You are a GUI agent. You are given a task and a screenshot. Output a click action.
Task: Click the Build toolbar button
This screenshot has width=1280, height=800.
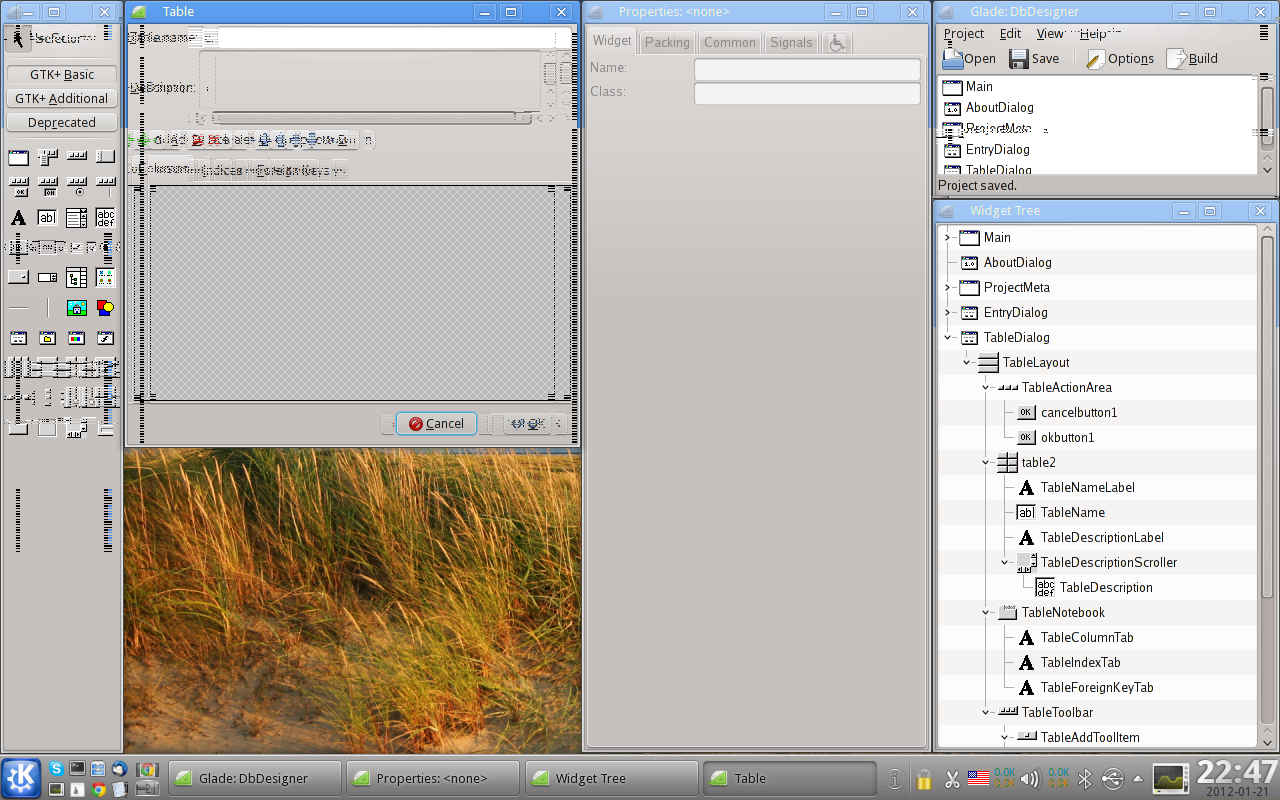1192,59
